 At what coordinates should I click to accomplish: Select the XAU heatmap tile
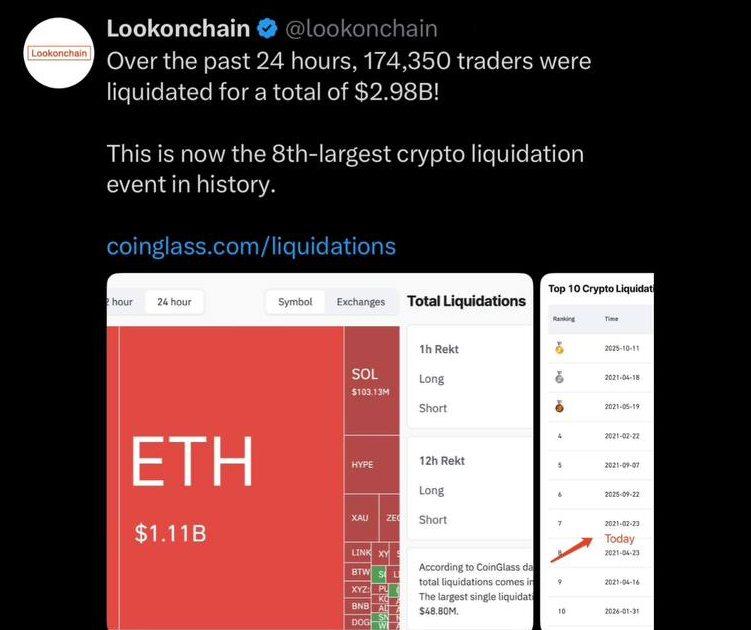[362, 518]
